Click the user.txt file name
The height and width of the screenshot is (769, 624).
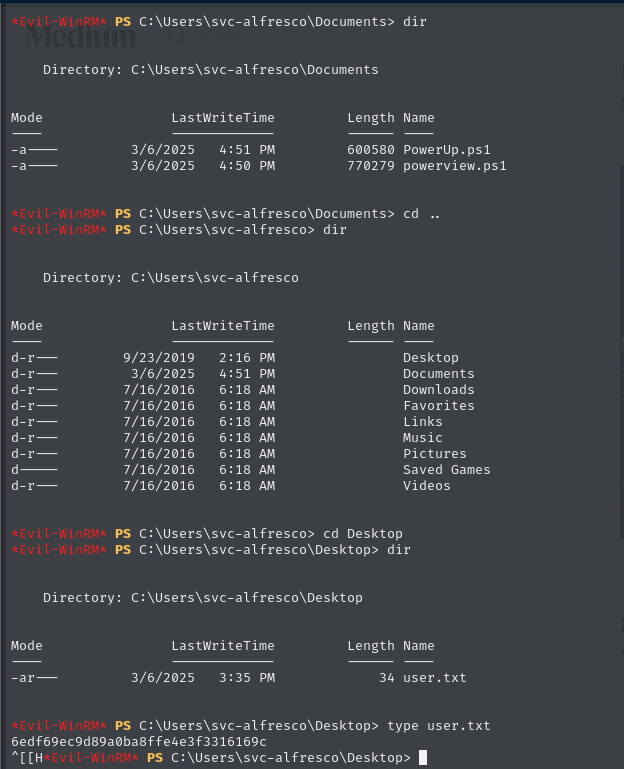[435, 678]
